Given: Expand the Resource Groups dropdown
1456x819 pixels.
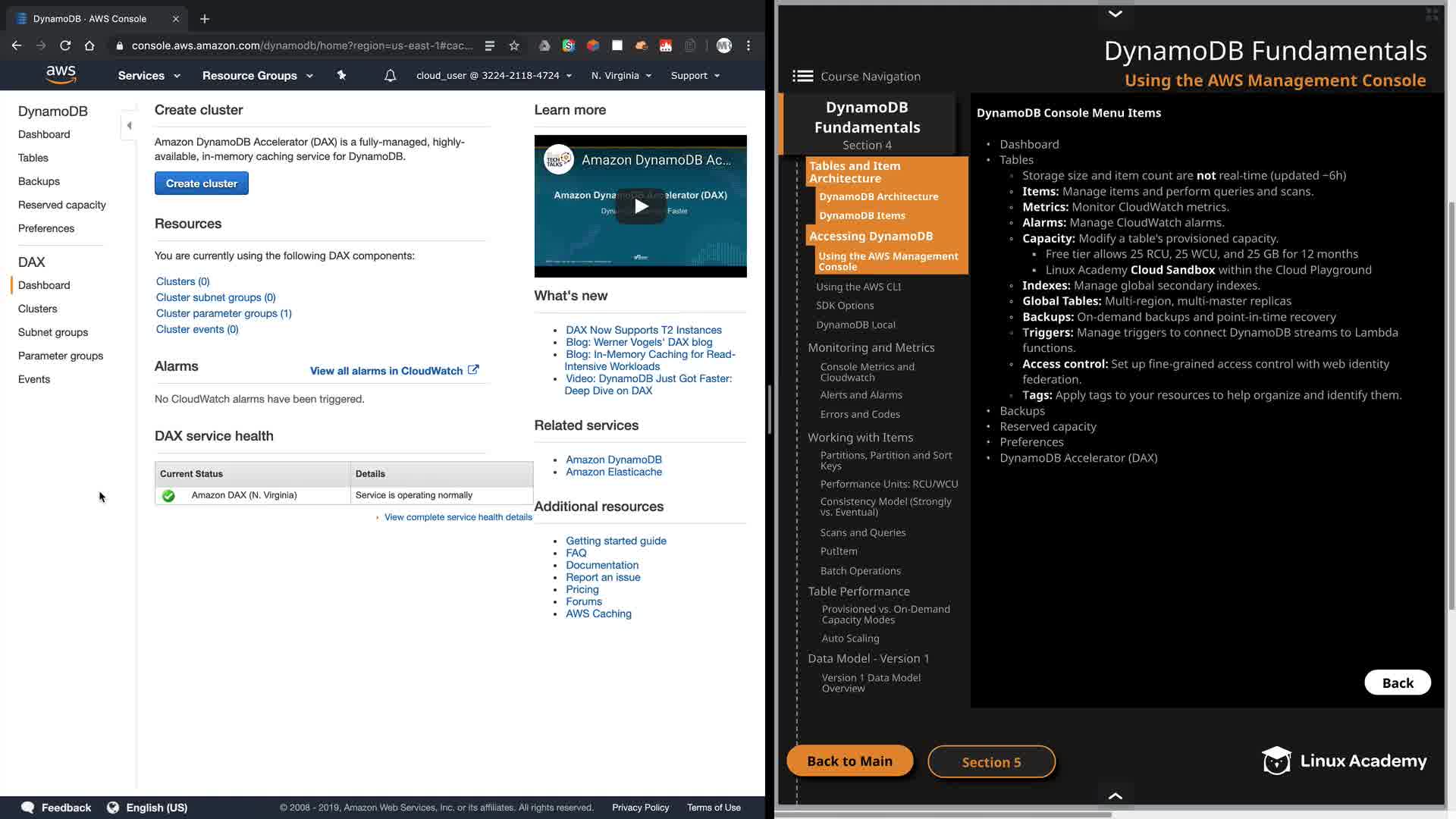Looking at the screenshot, I should (257, 76).
